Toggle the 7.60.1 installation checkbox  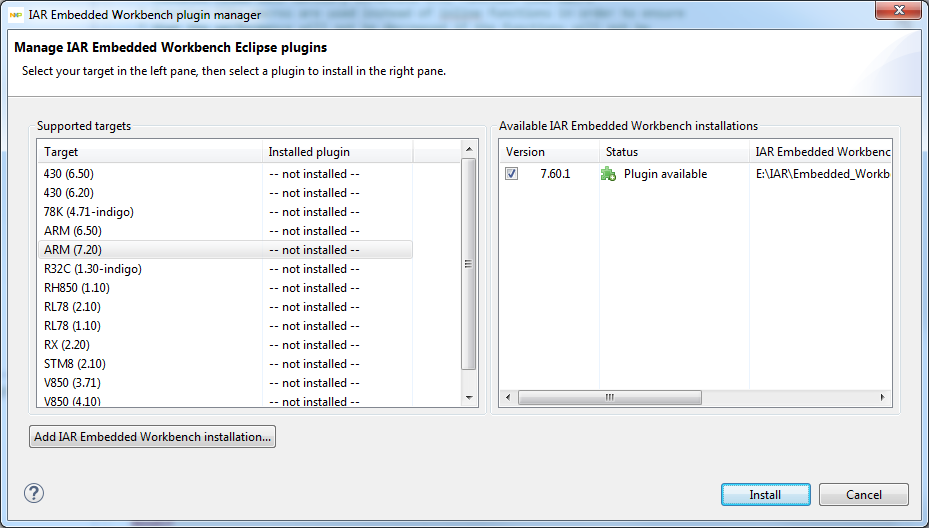[511, 174]
